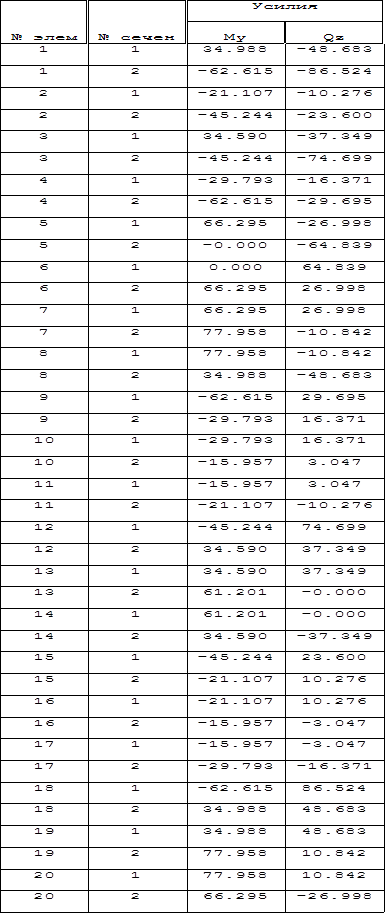Select the My column header
The image size is (385, 913).
[x=235, y=37]
